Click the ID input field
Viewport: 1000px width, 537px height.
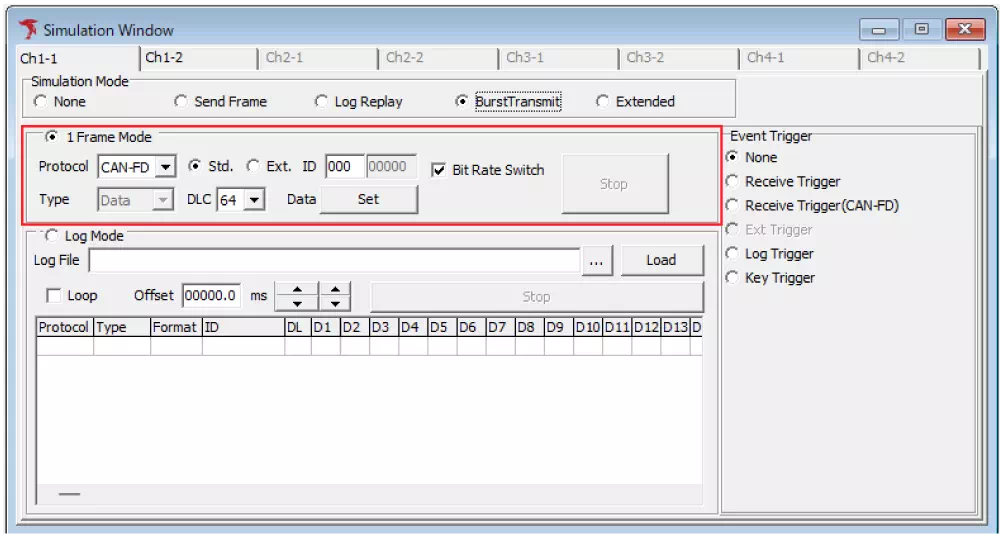[x=344, y=167]
